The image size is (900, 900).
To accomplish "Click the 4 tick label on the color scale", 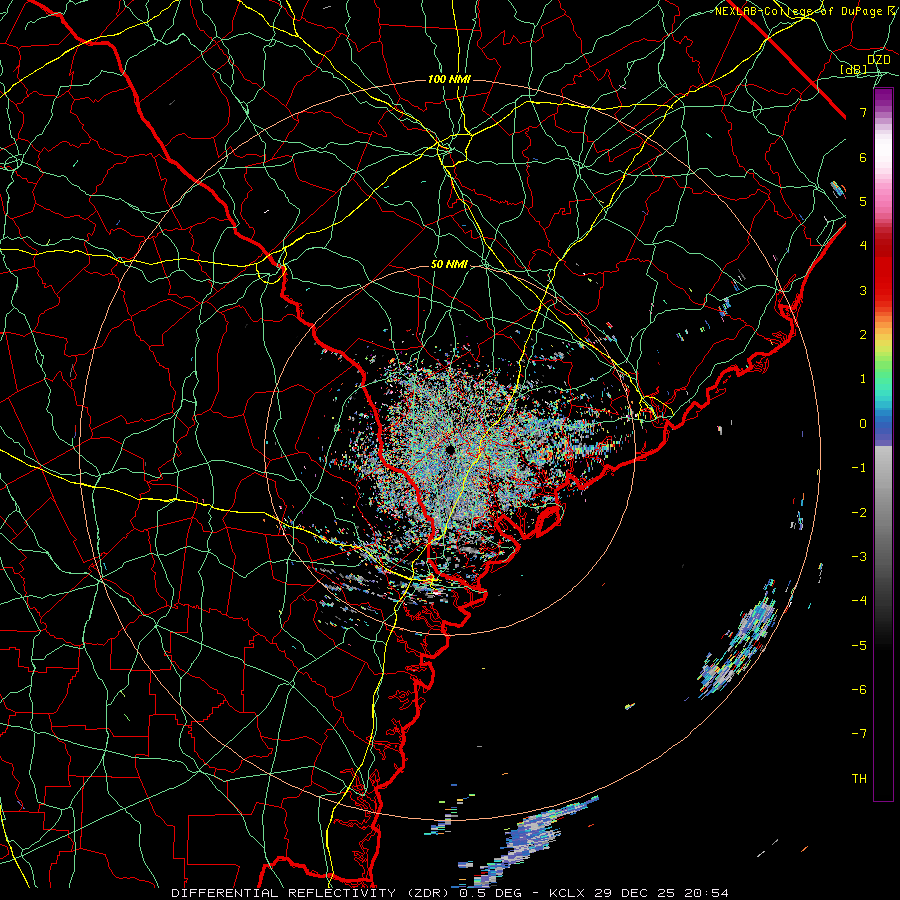I will pos(863,246).
